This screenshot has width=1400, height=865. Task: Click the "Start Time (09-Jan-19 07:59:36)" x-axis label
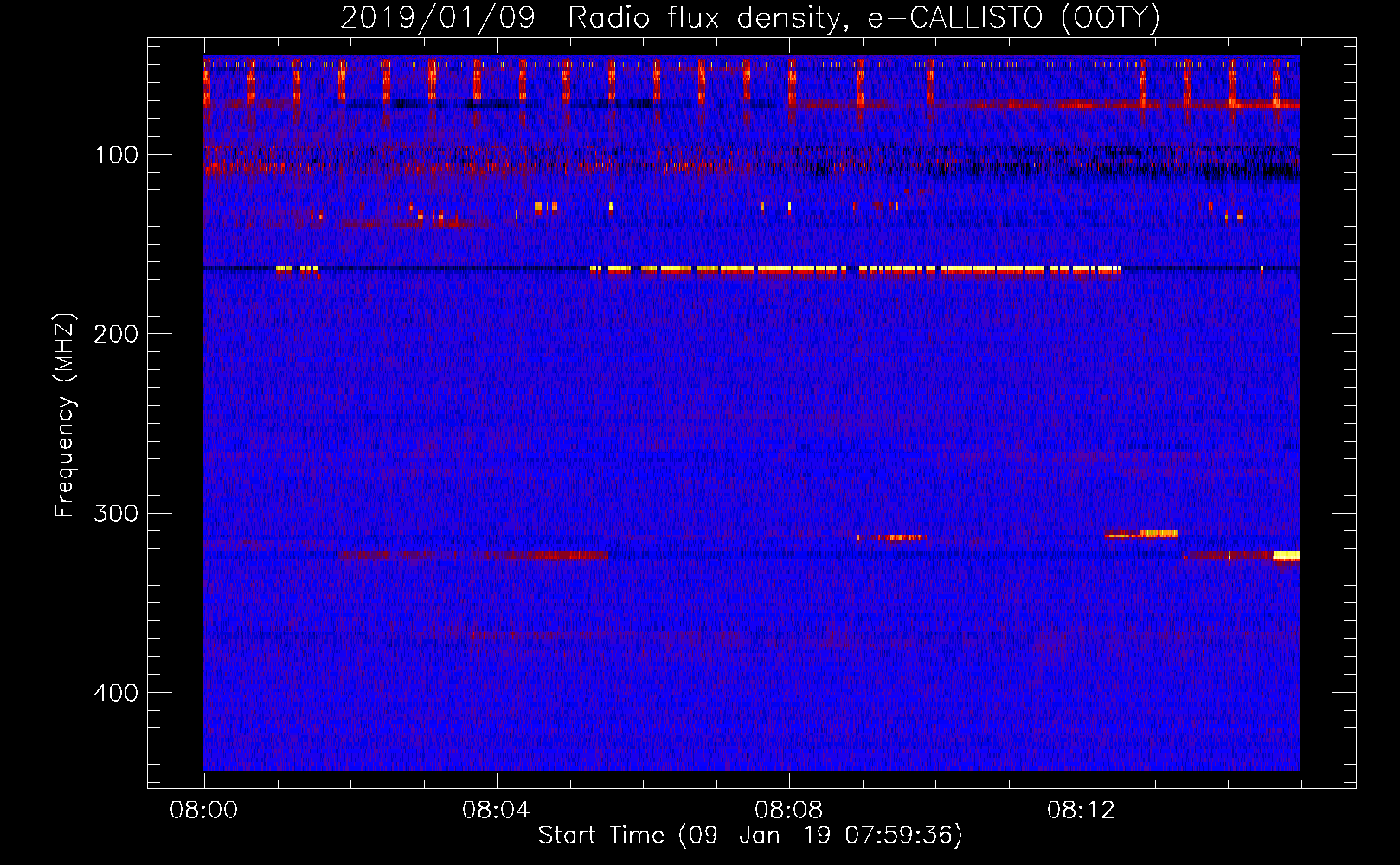coord(750,836)
